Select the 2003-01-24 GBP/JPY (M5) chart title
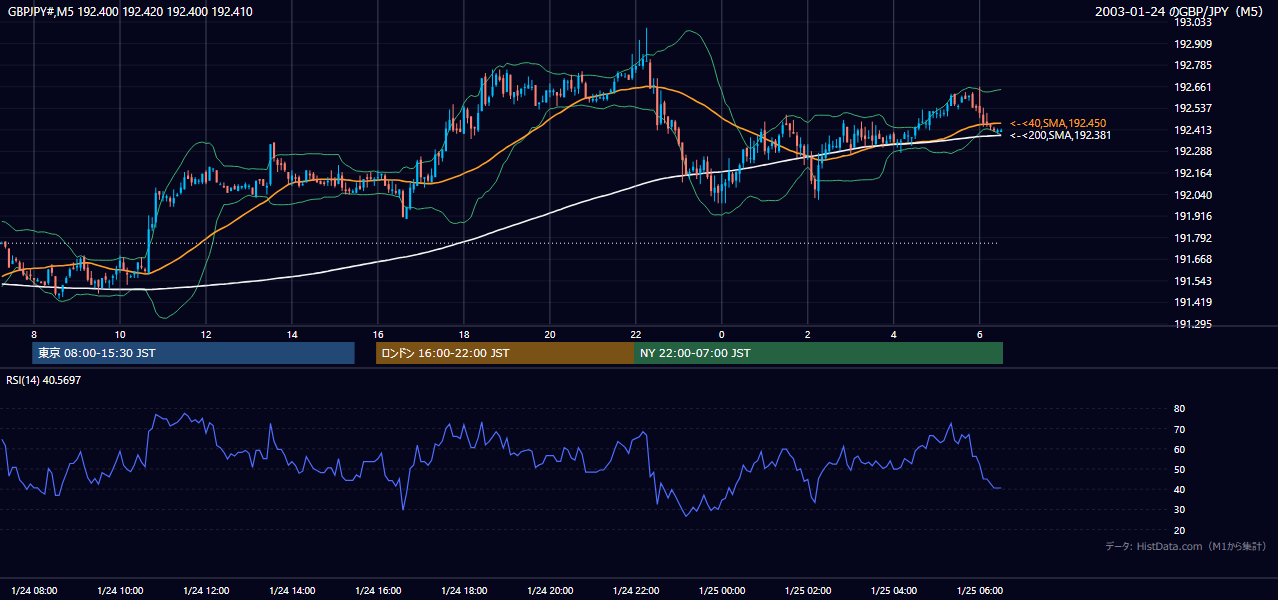The image size is (1278, 600). pos(1180,12)
